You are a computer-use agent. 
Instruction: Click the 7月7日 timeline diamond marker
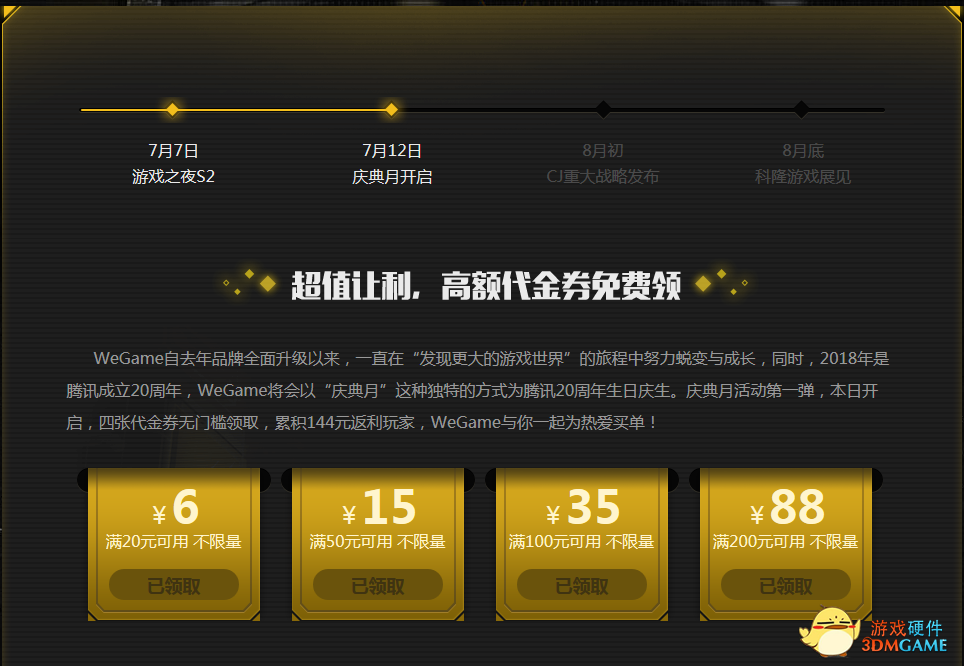point(173,109)
